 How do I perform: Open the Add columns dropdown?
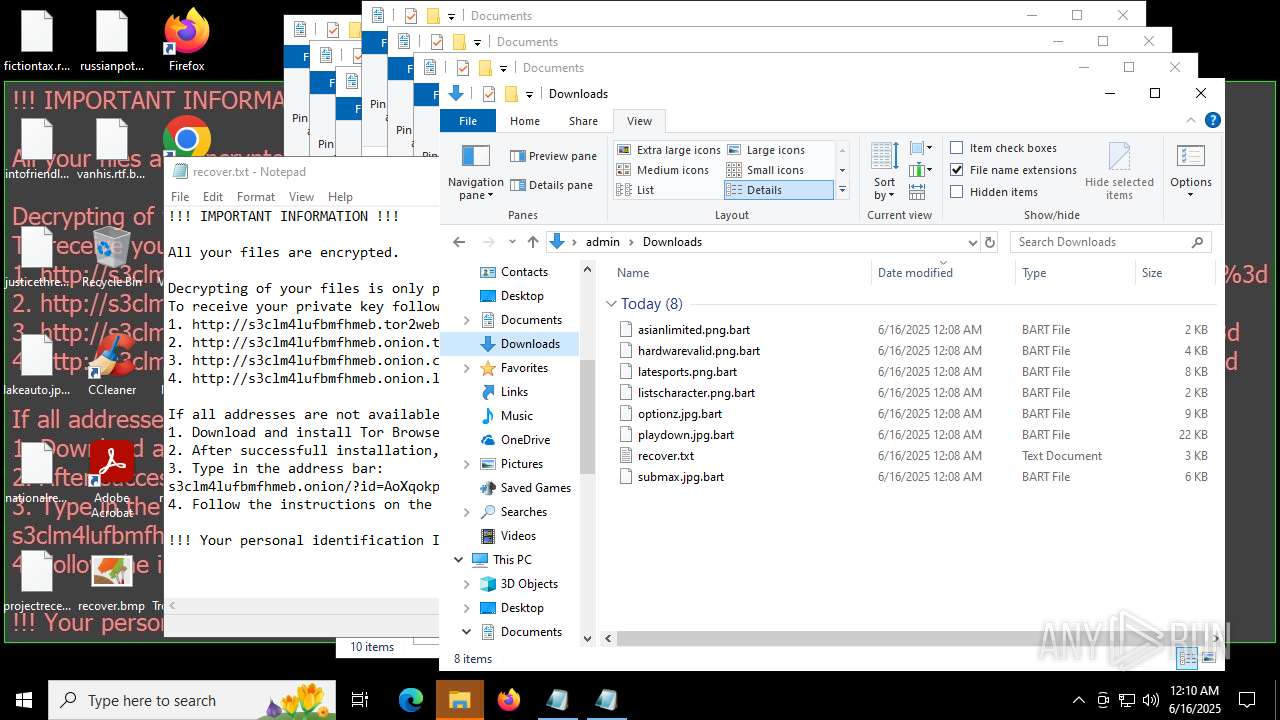921,170
